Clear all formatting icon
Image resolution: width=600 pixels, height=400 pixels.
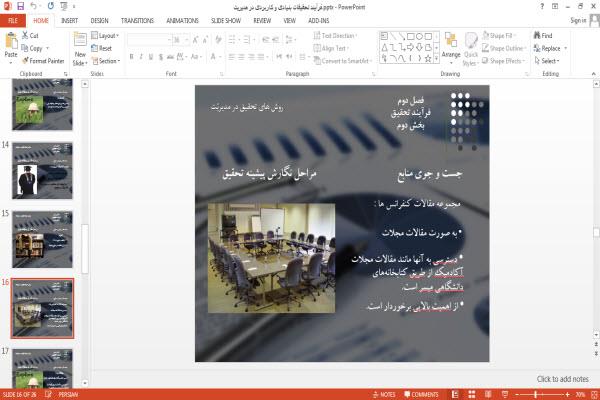(x=218, y=39)
